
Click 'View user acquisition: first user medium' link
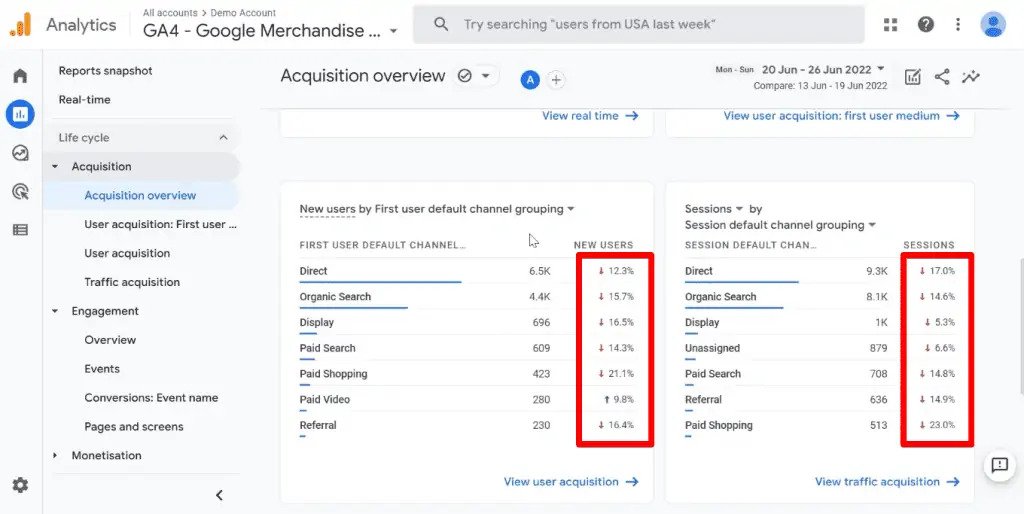[841, 116]
